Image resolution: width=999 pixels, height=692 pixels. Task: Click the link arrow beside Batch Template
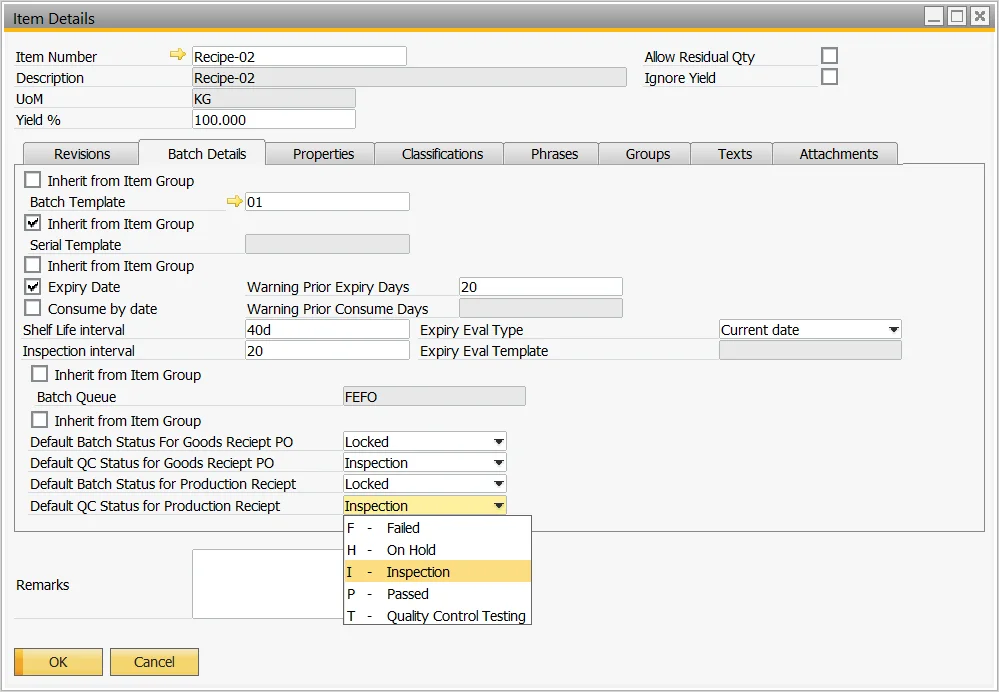pyautogui.click(x=234, y=201)
